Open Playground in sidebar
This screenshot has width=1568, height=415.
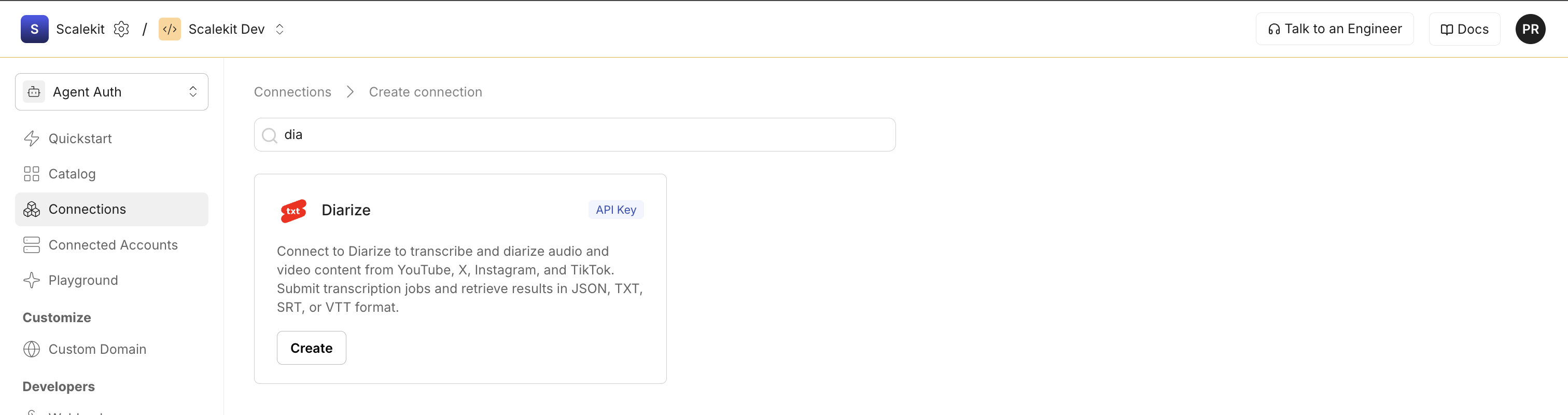tap(112, 280)
